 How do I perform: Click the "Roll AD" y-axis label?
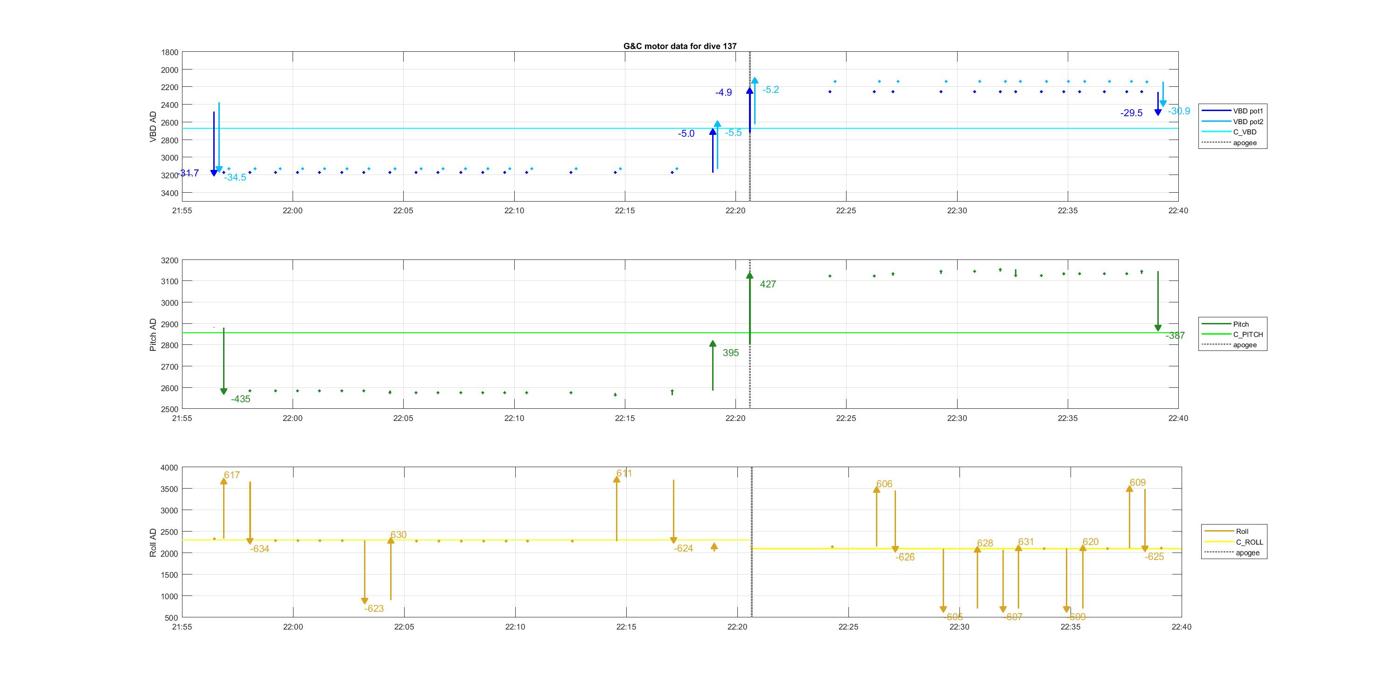pos(154,542)
